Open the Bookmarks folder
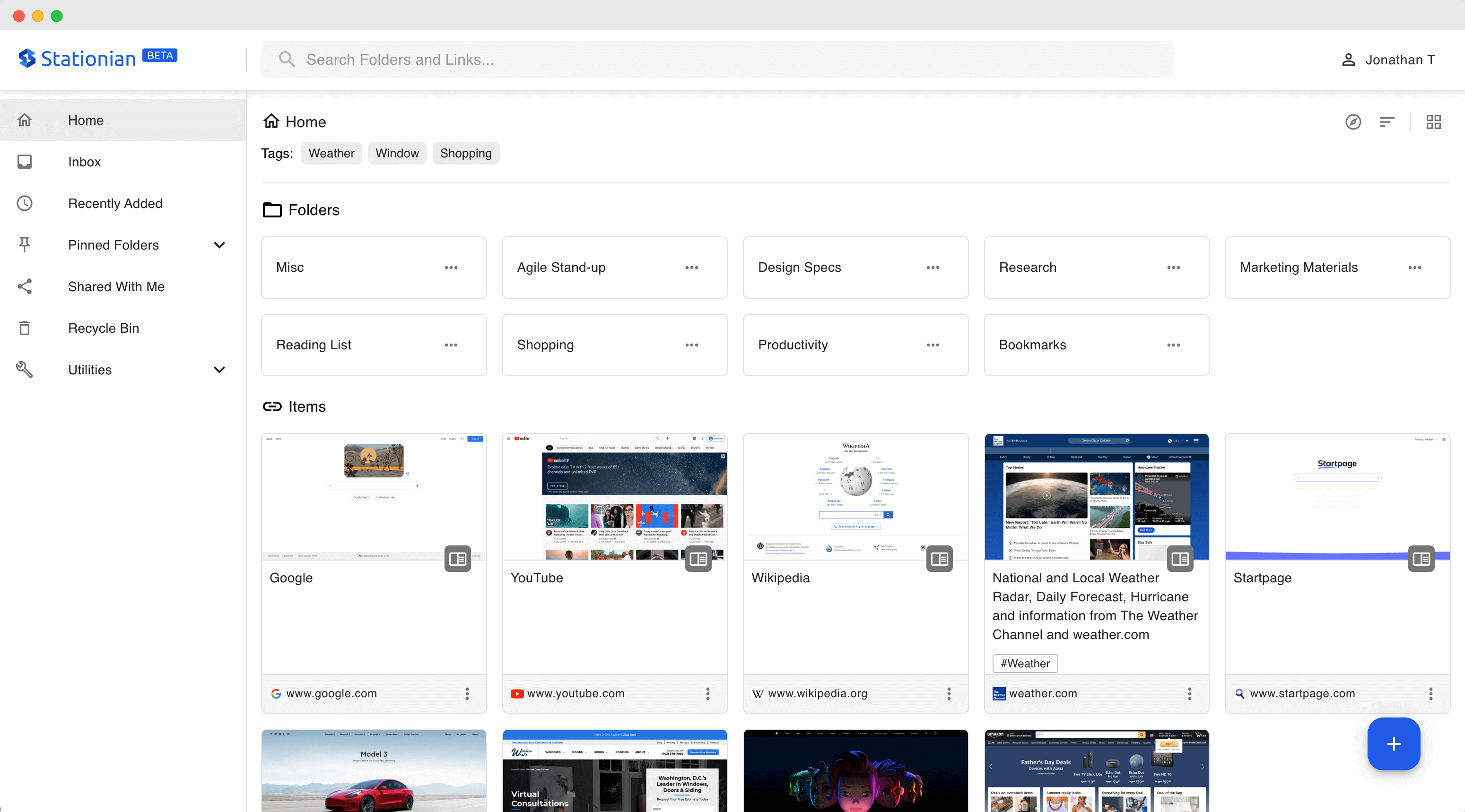Screen dimensions: 1465x812 click(x=1097, y=345)
